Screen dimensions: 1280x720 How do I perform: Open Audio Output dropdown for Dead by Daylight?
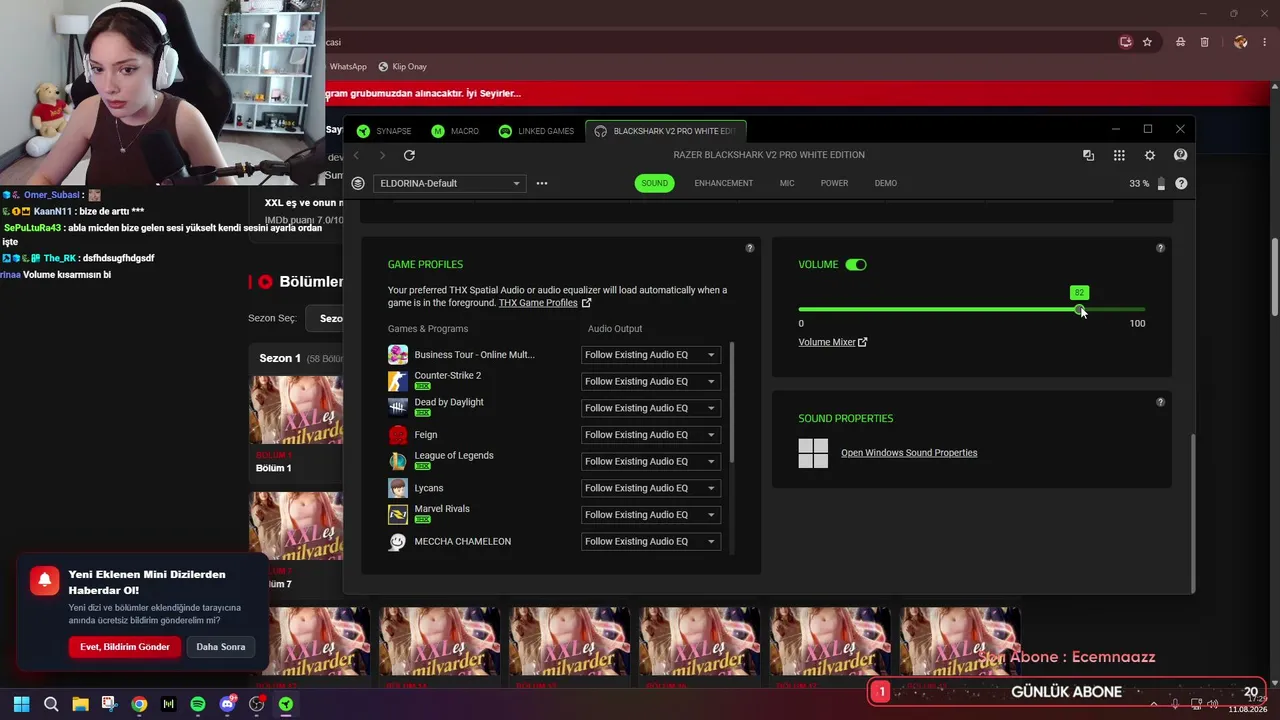(651, 408)
